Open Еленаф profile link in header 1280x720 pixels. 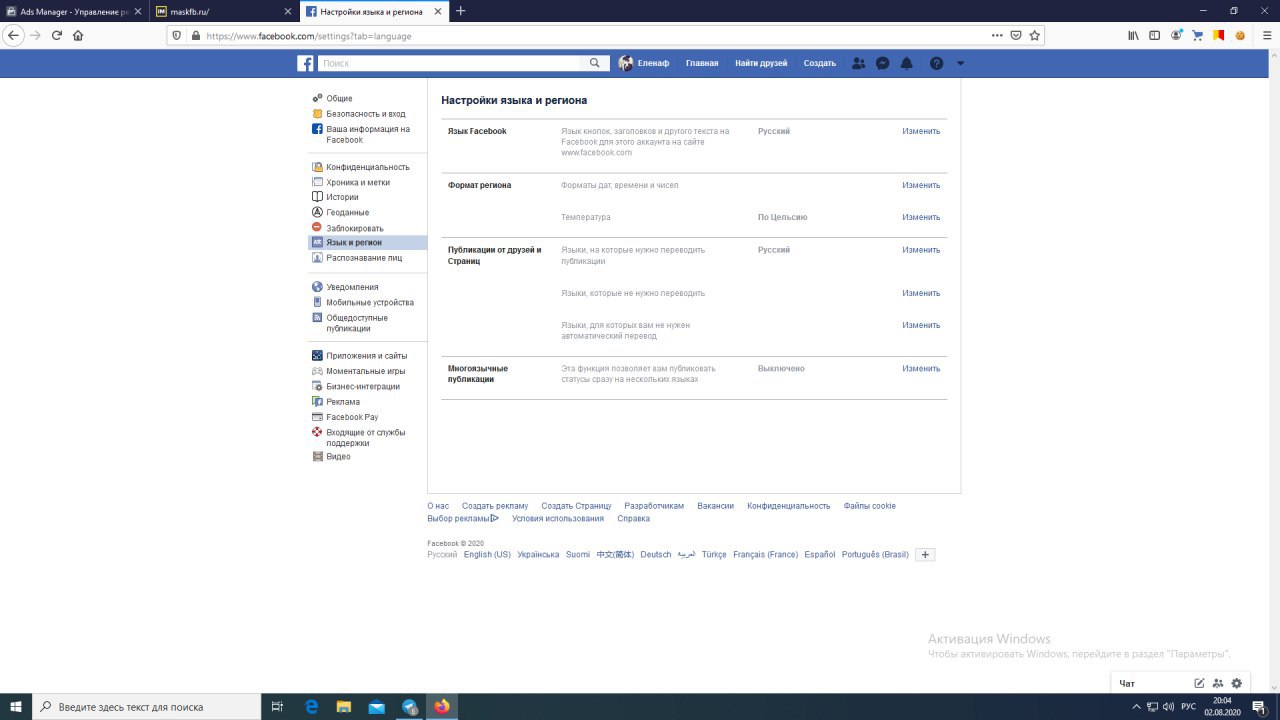tap(644, 63)
